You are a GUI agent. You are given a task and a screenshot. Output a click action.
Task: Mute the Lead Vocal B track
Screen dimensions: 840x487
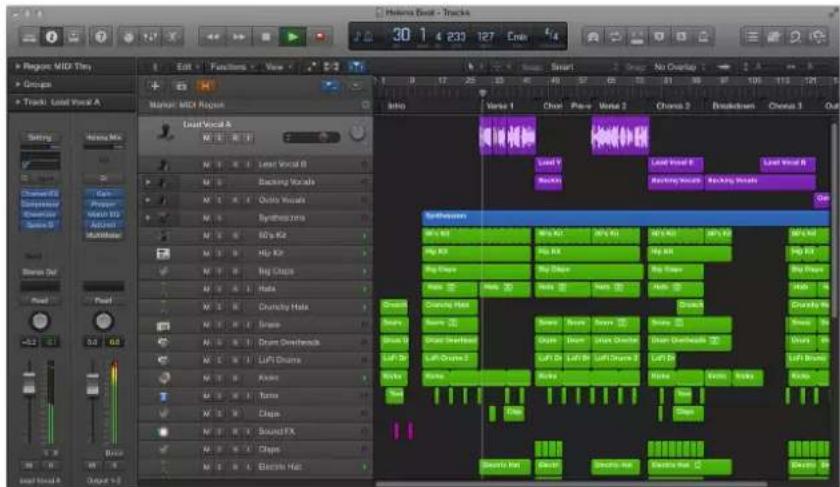[207, 164]
